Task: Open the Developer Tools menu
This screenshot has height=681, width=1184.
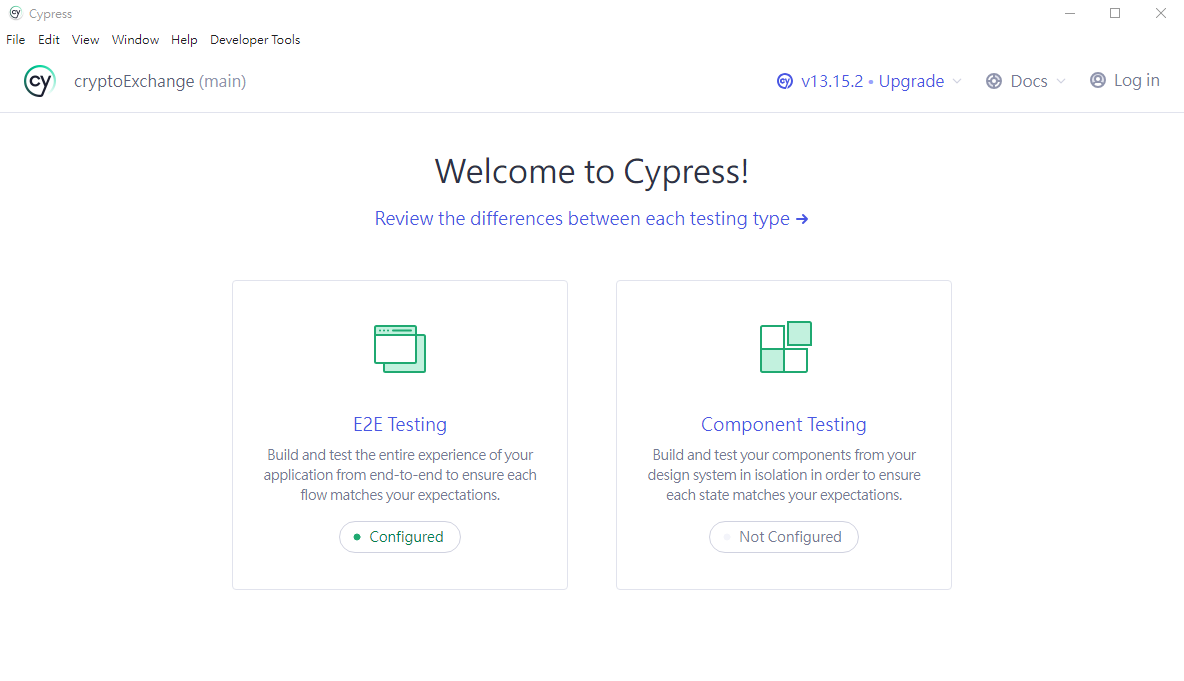Action: [255, 40]
